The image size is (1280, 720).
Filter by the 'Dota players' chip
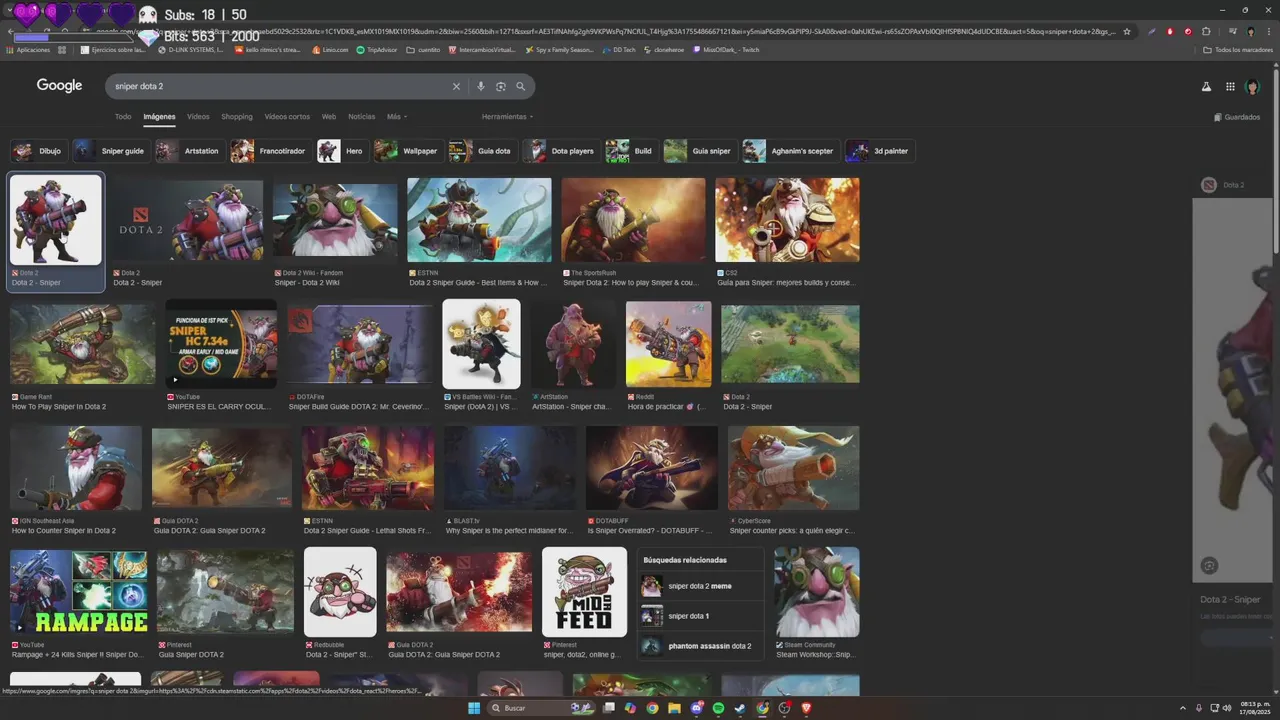561,151
